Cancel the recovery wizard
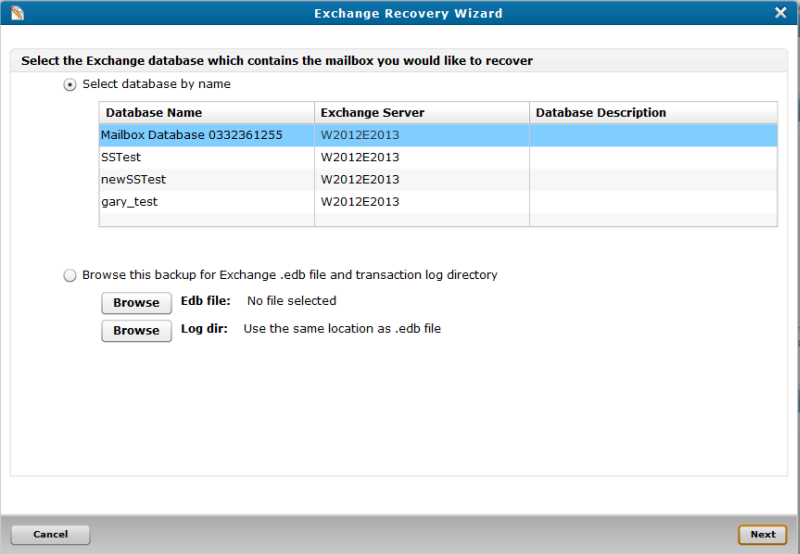 pyautogui.click(x=51, y=535)
